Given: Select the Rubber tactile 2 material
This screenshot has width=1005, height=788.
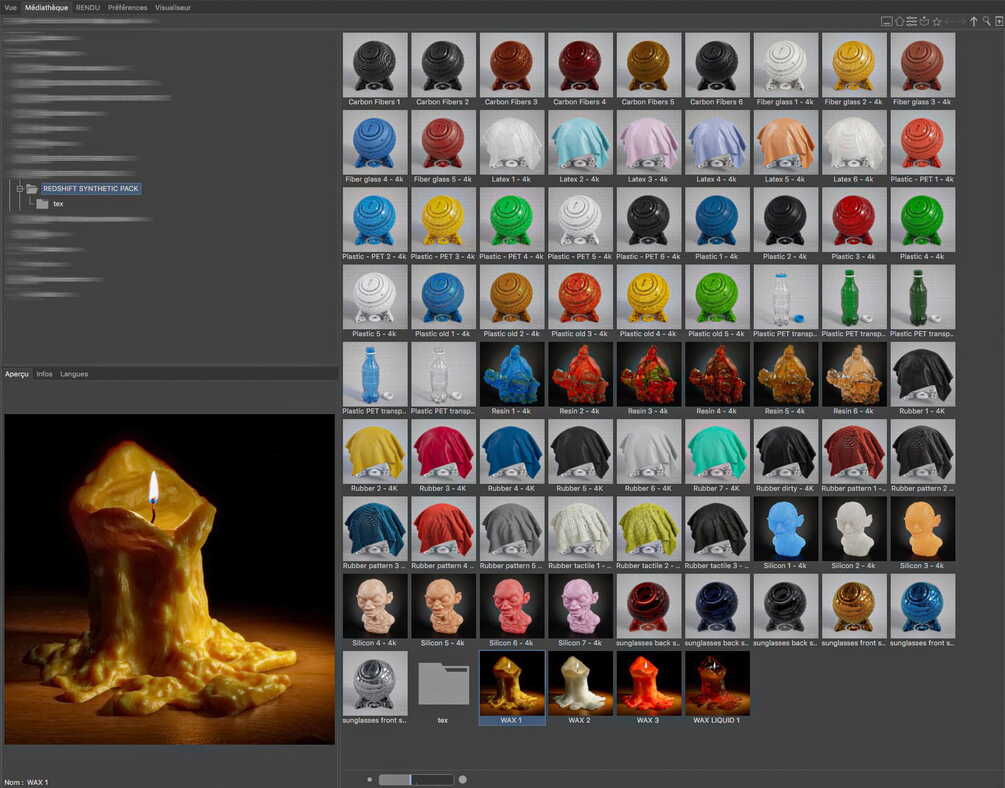Looking at the screenshot, I should (649, 533).
